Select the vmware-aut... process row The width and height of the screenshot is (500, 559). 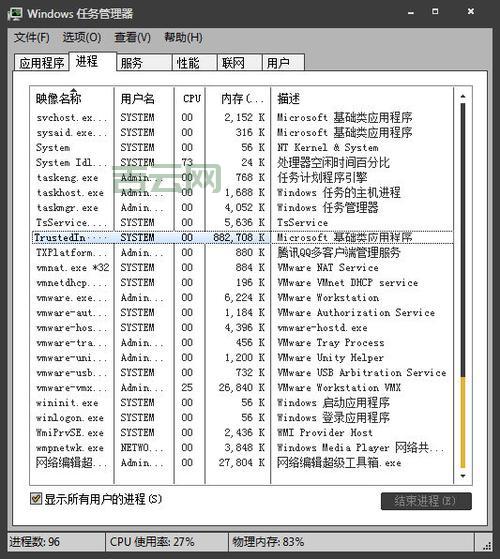coord(242,312)
